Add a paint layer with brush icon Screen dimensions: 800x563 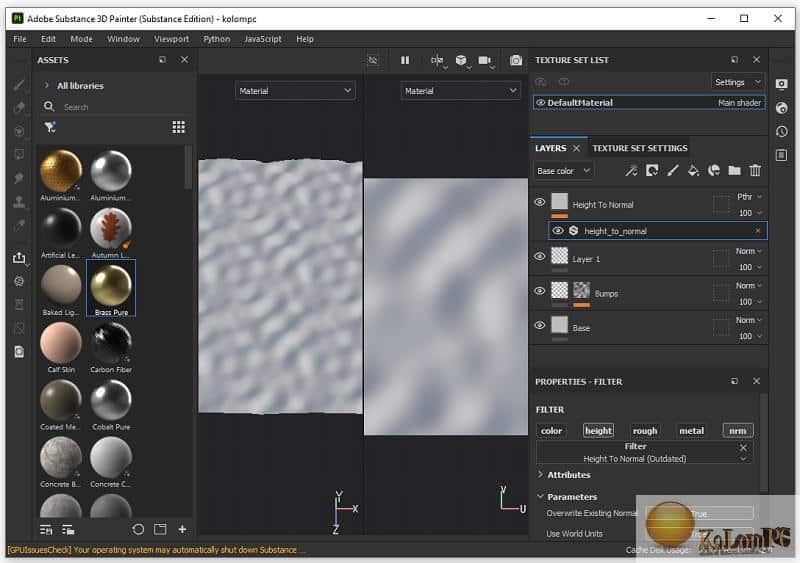672,170
